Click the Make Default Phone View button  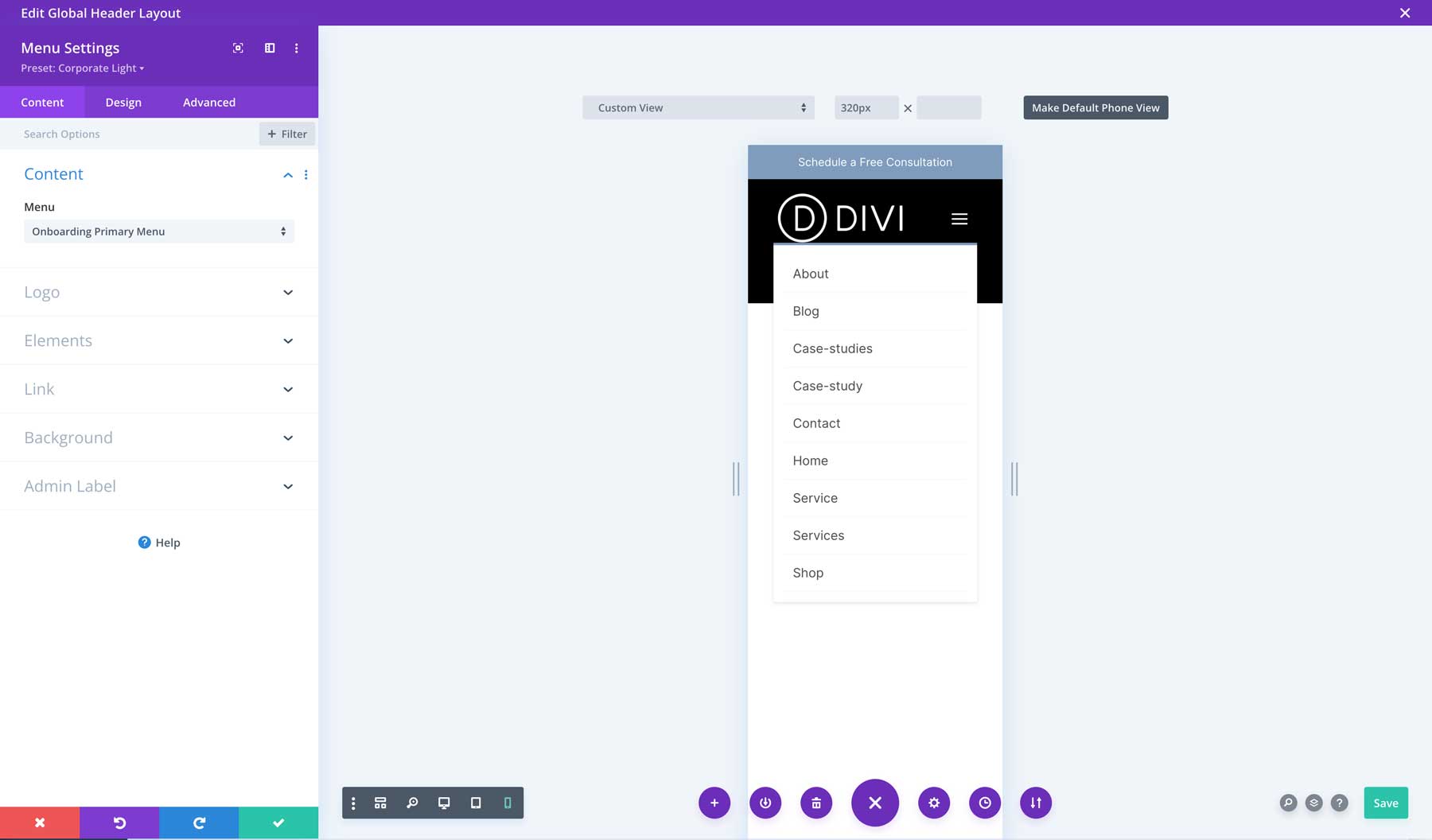(1095, 107)
